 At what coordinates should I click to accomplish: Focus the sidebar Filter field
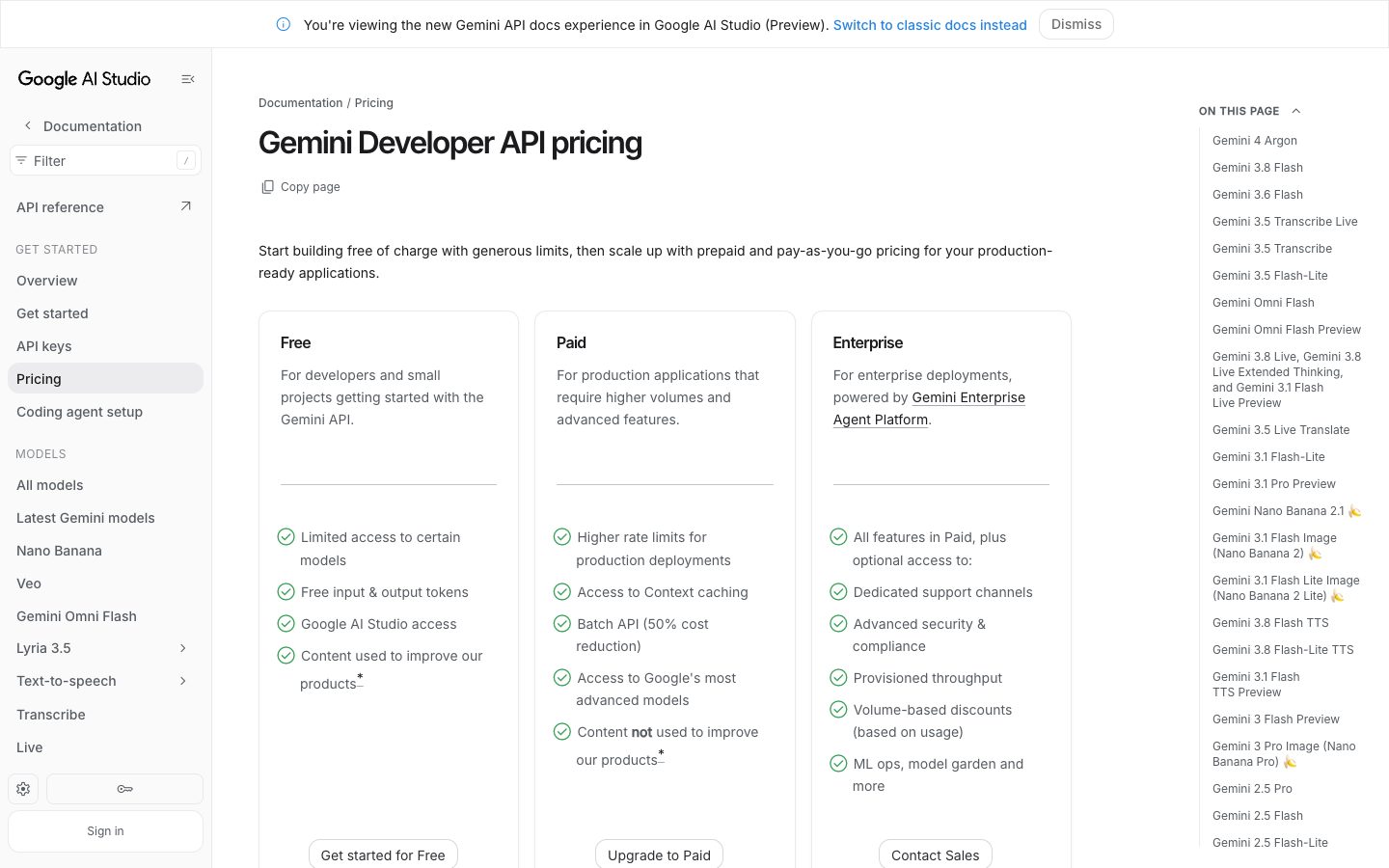tap(105, 160)
